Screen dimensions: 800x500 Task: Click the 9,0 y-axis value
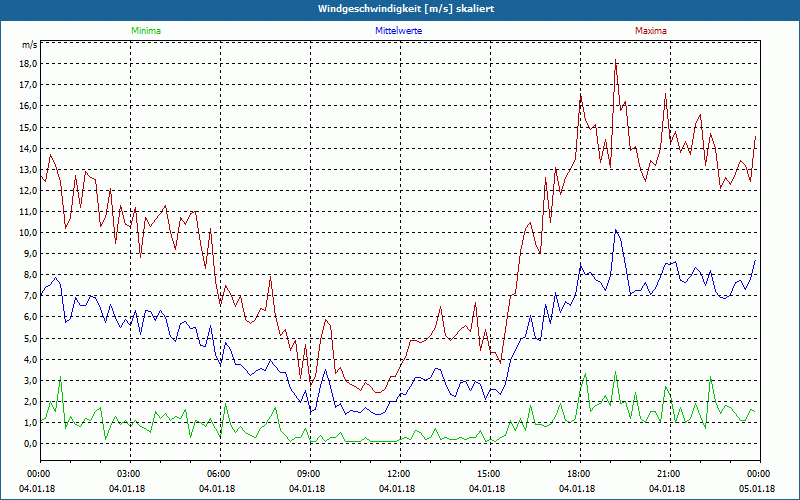31,254
